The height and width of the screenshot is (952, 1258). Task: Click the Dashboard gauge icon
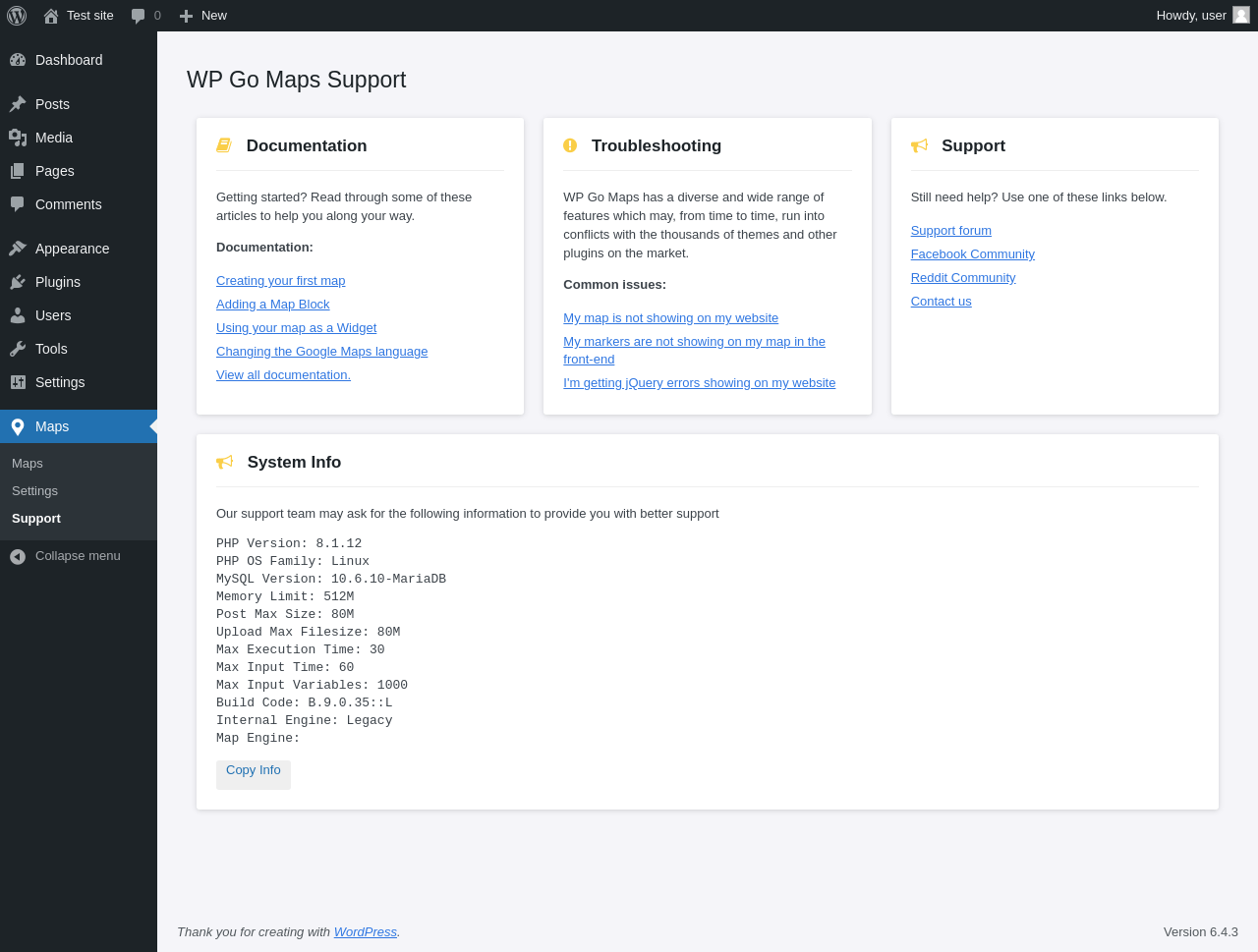[x=18, y=60]
